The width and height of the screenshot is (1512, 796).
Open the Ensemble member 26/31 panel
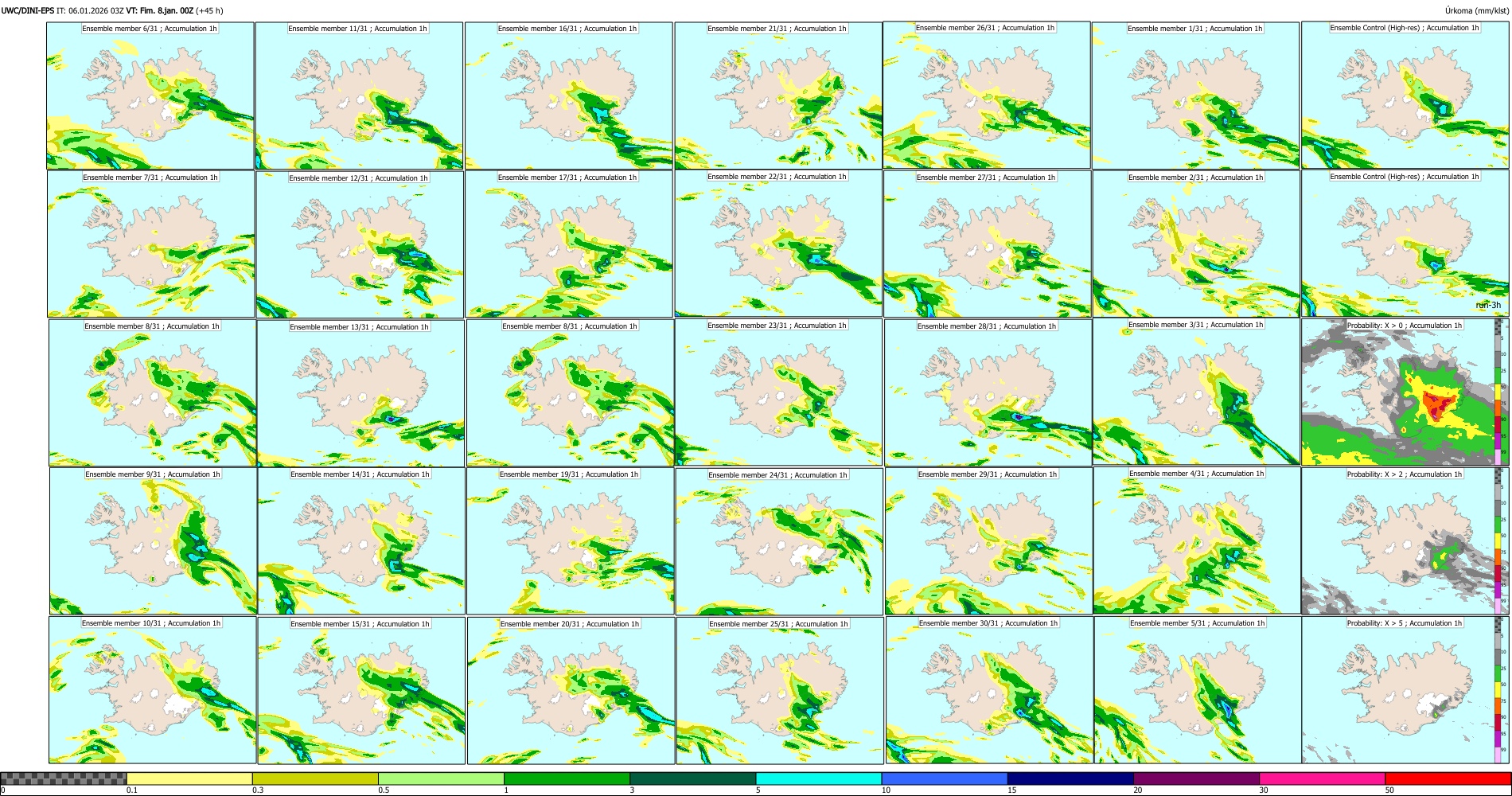pyautogui.click(x=987, y=95)
